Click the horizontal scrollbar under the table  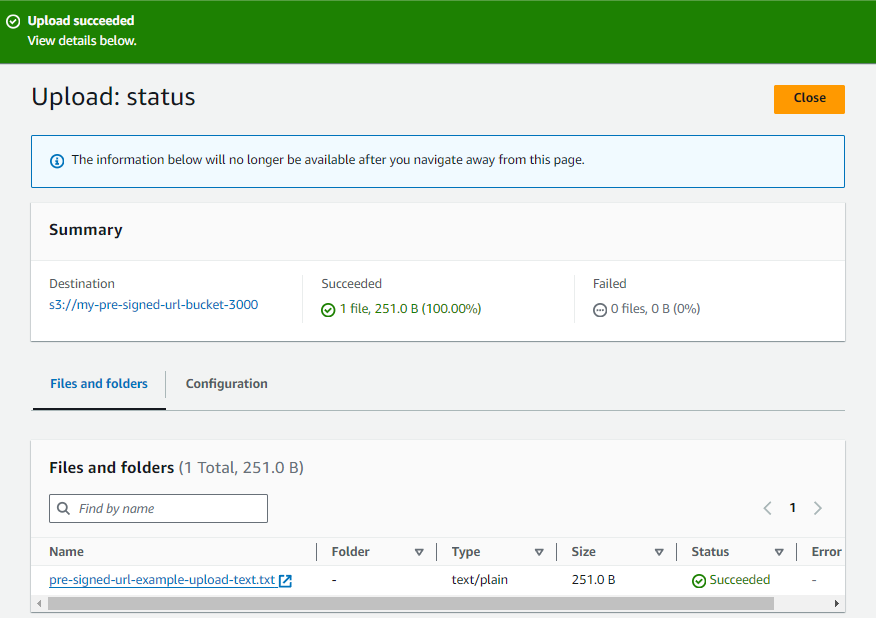410,604
